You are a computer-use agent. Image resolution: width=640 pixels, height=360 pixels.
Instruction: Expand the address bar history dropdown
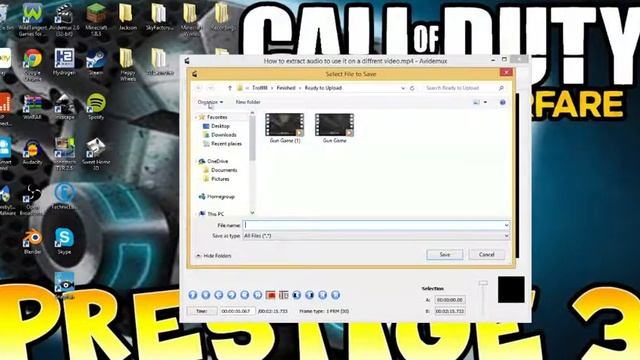click(x=403, y=88)
